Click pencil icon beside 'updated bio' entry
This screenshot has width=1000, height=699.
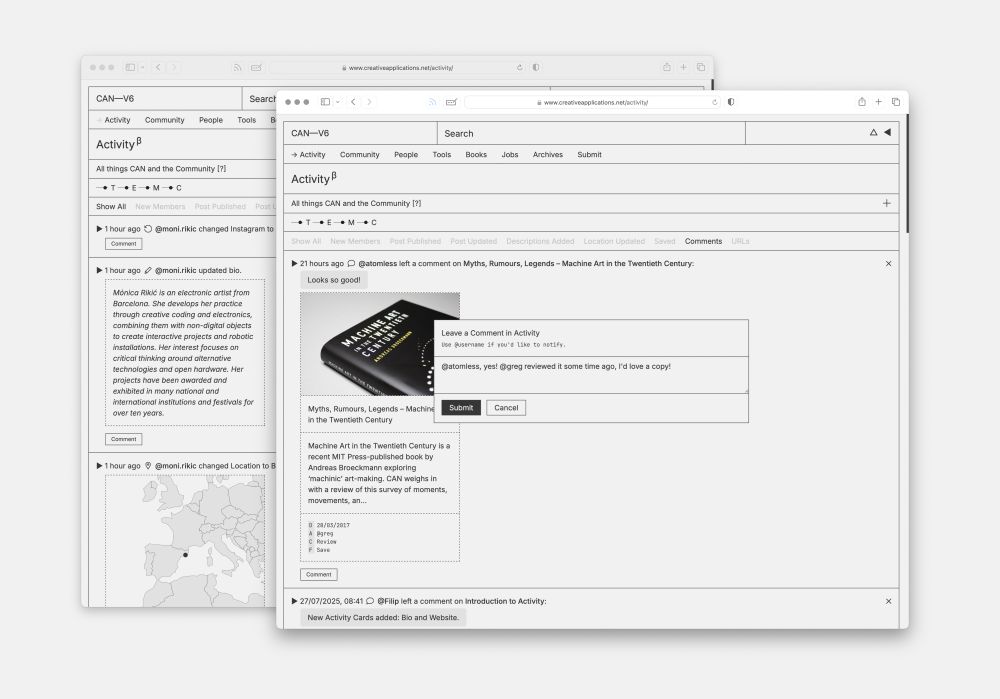coord(148,270)
